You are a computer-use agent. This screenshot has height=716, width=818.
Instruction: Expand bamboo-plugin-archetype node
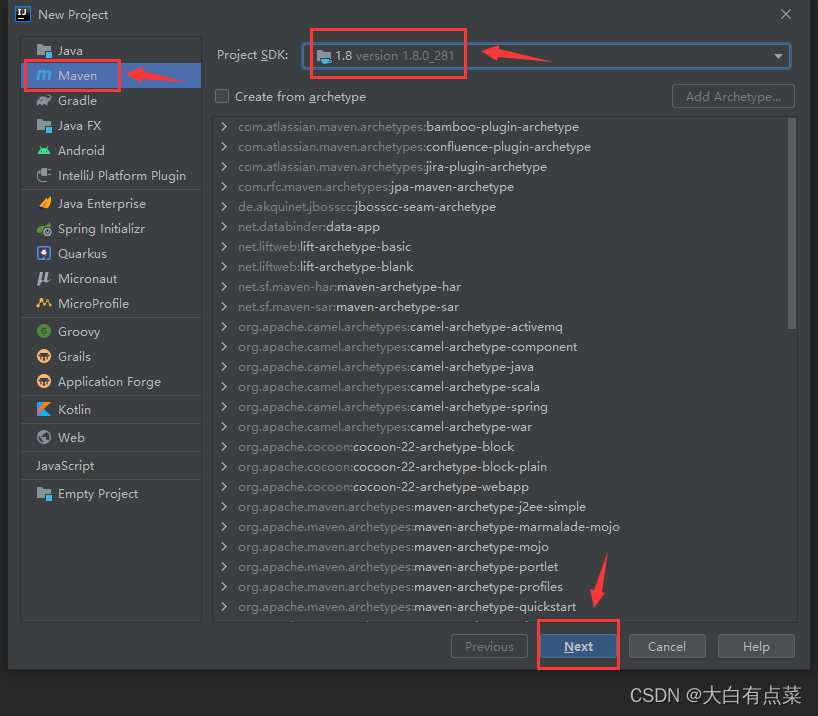click(x=224, y=127)
